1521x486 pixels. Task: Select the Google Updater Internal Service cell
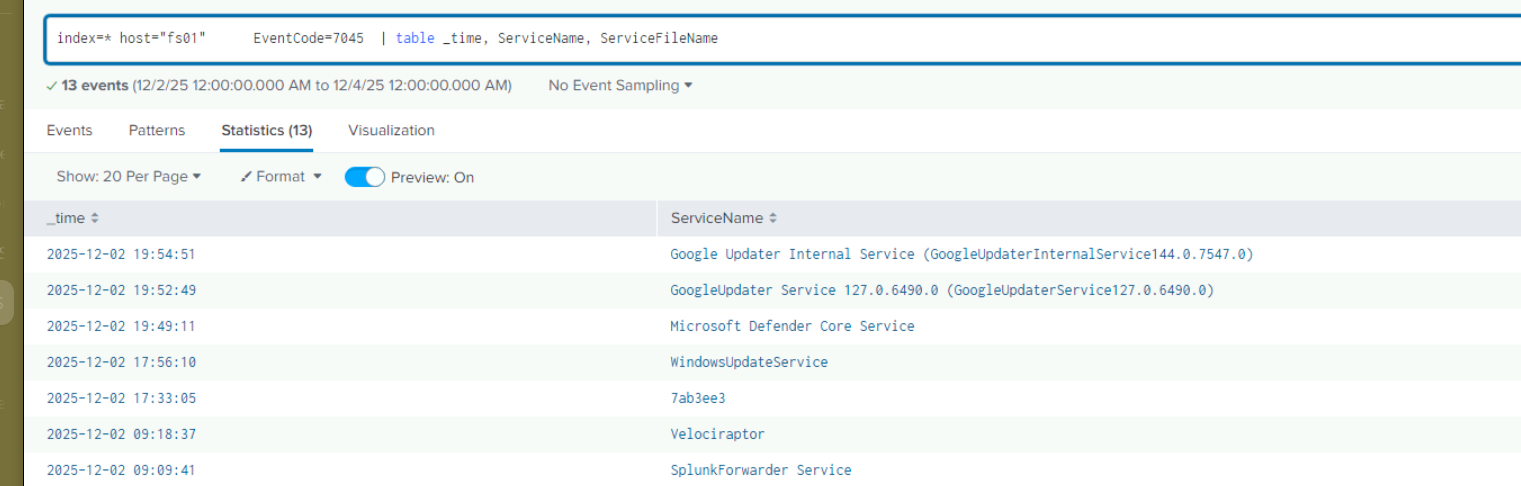tap(961, 254)
